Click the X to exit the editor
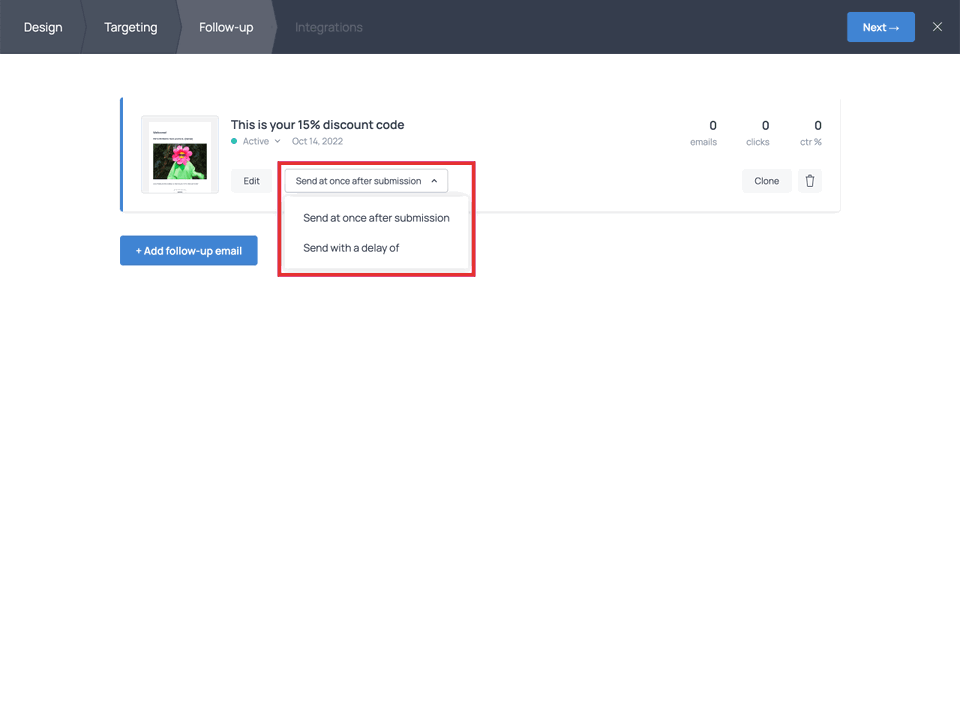Image resolution: width=960 pixels, height=720 pixels. (937, 27)
